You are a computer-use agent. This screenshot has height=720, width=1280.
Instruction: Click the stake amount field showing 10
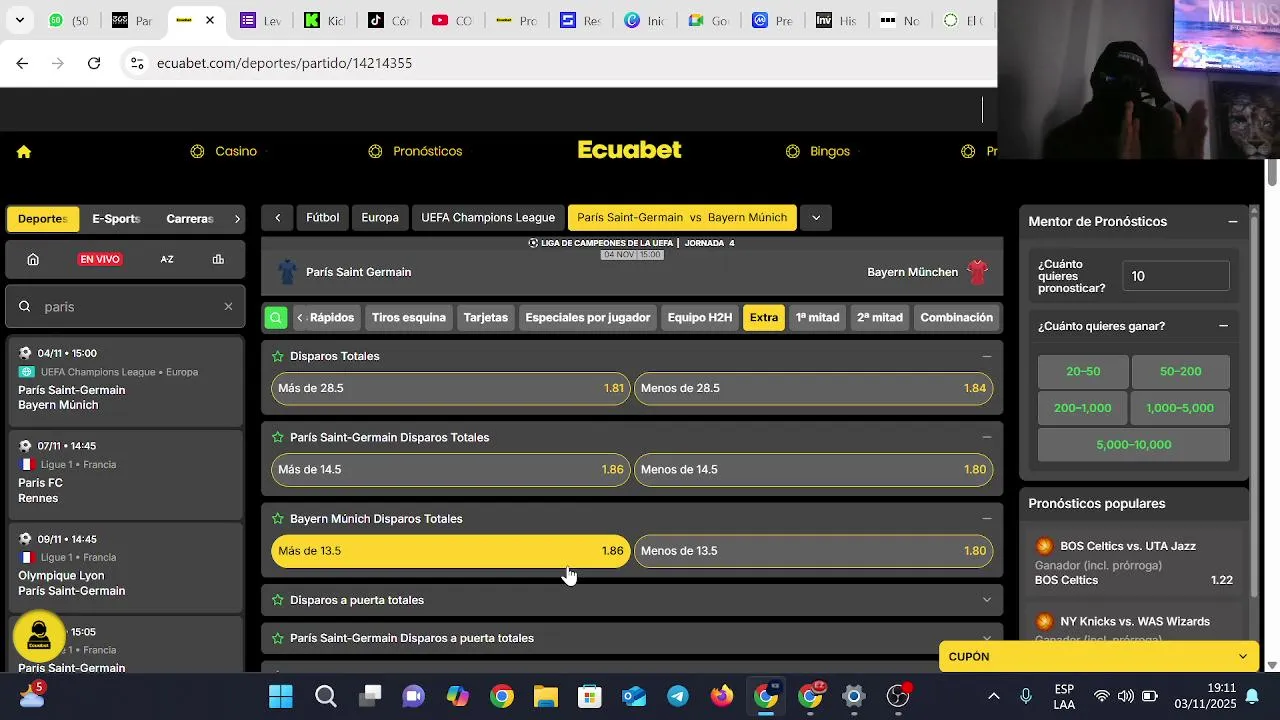tap(1176, 276)
